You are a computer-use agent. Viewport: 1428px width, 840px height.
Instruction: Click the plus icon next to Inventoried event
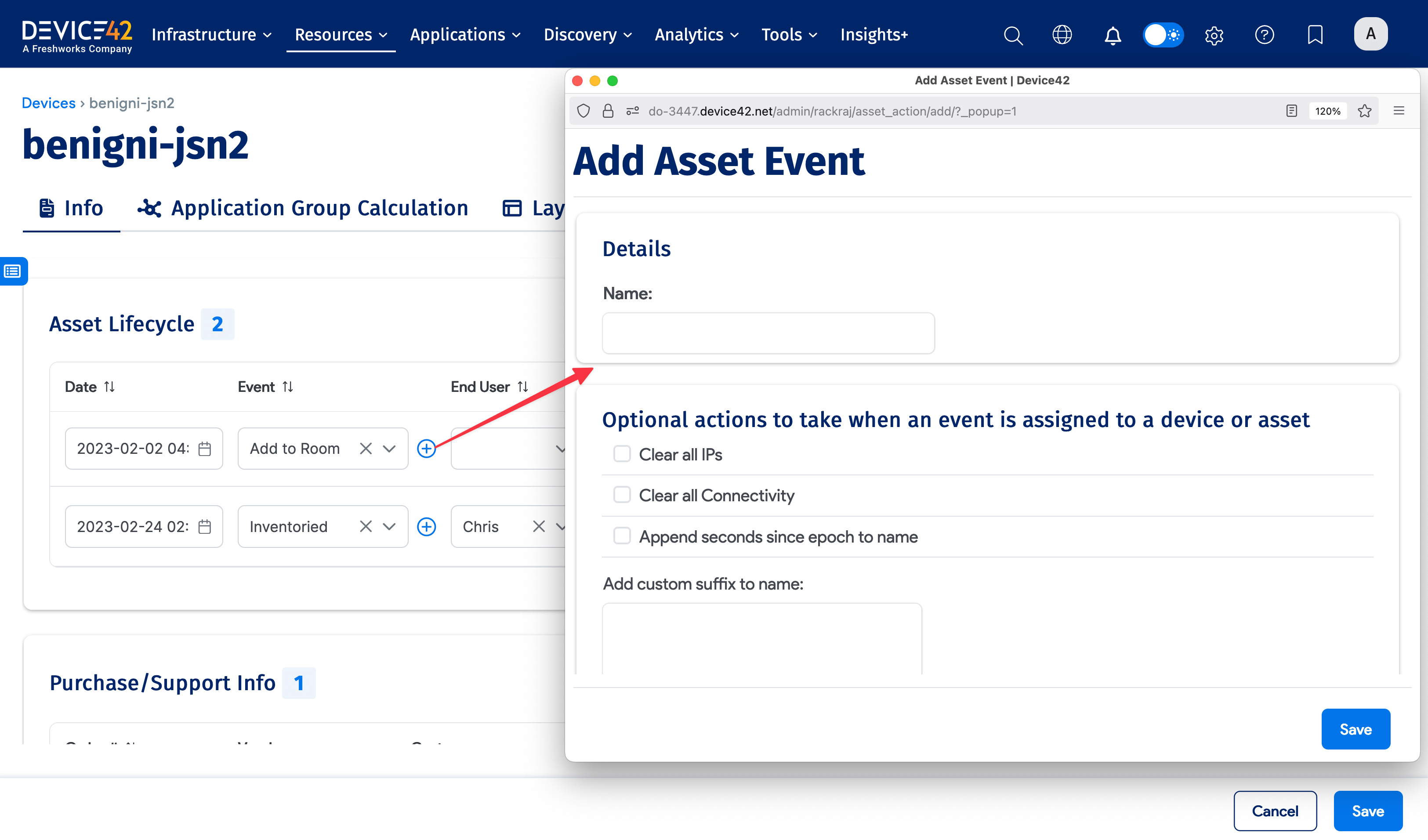point(427,526)
